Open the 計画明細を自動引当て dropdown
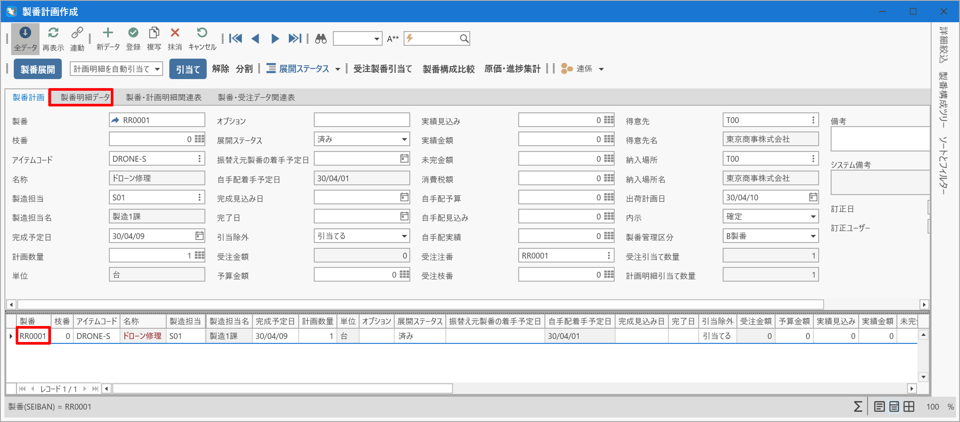The image size is (960, 422). pyautogui.click(x=157, y=69)
